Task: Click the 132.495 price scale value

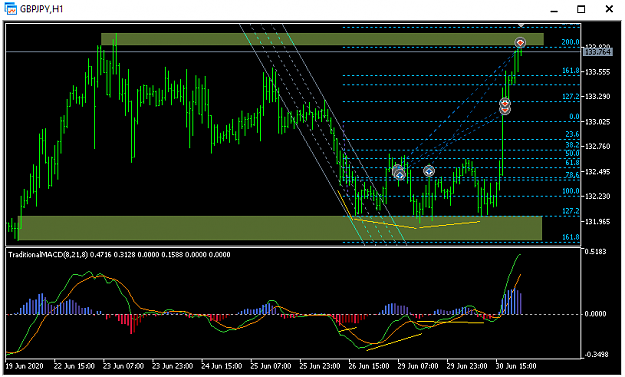Action: (597, 172)
